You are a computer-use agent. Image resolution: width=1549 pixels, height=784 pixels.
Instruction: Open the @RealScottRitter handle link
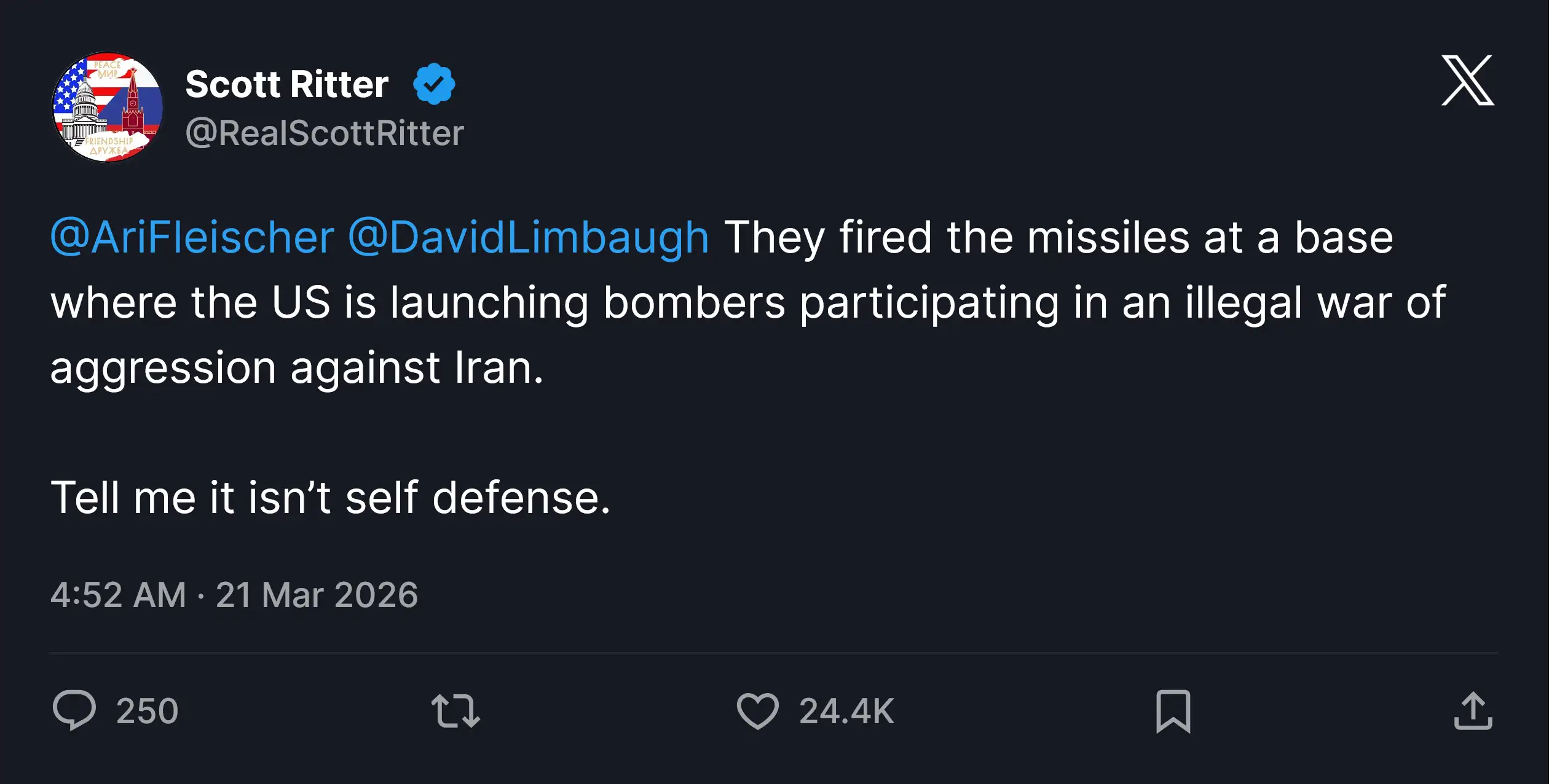pos(325,133)
